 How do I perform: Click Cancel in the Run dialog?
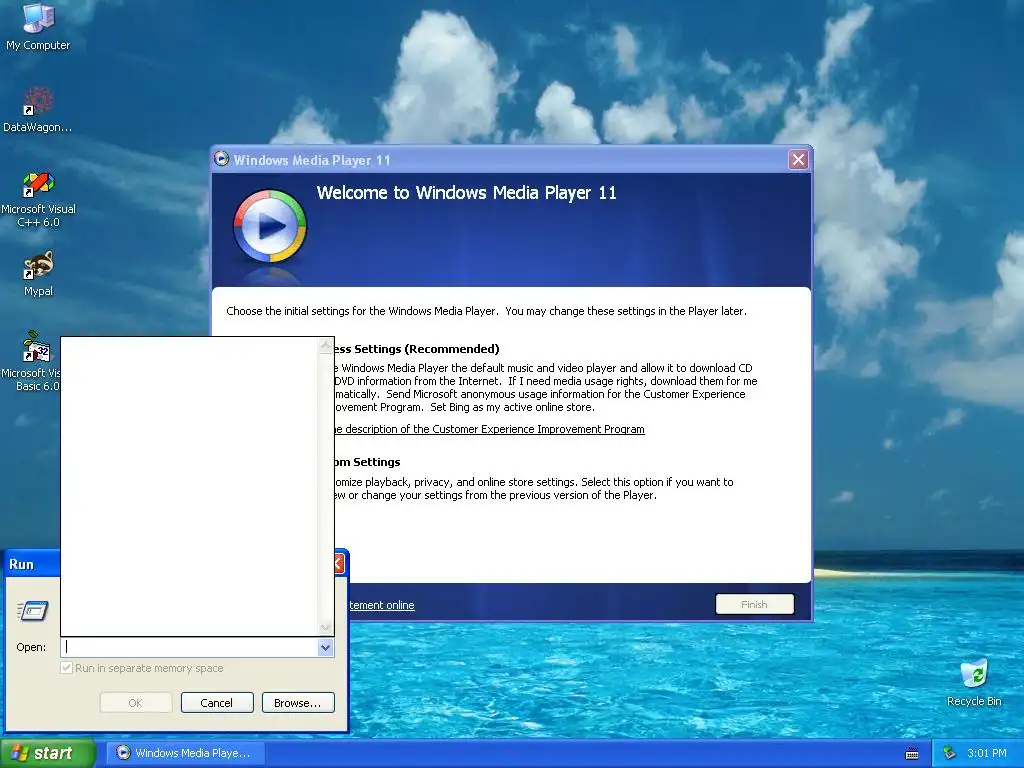[217, 703]
